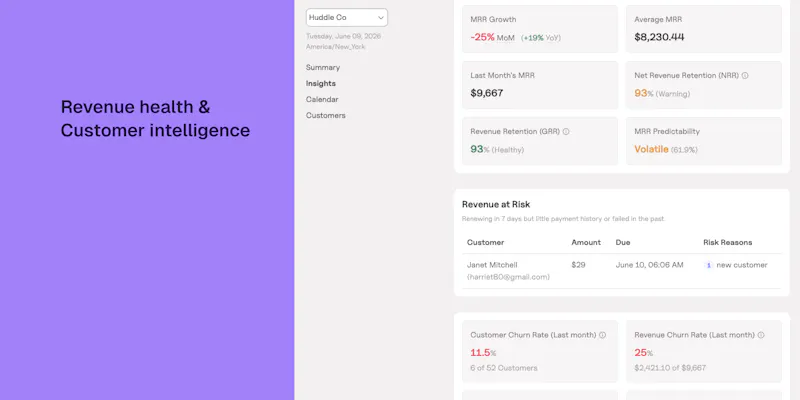800x400 pixels.
Task: Click the Due column header
Action: coord(622,242)
